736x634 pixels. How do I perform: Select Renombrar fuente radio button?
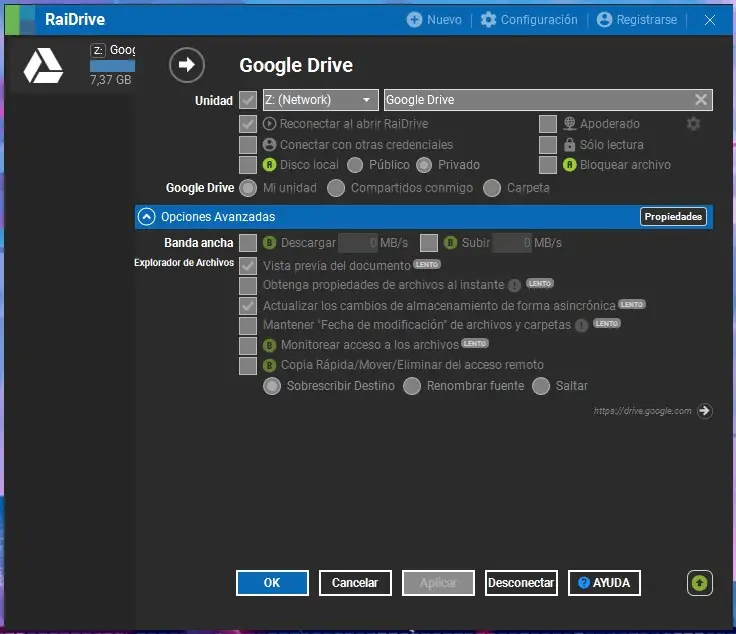coord(412,386)
